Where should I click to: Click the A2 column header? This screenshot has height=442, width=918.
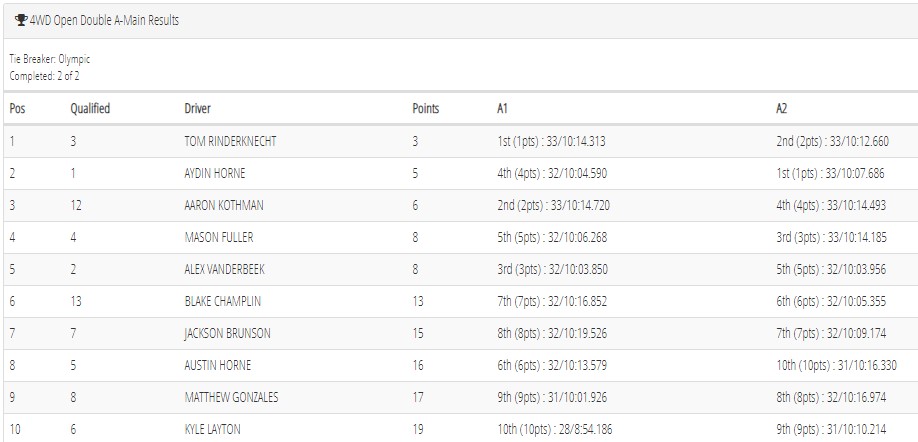pyautogui.click(x=782, y=108)
